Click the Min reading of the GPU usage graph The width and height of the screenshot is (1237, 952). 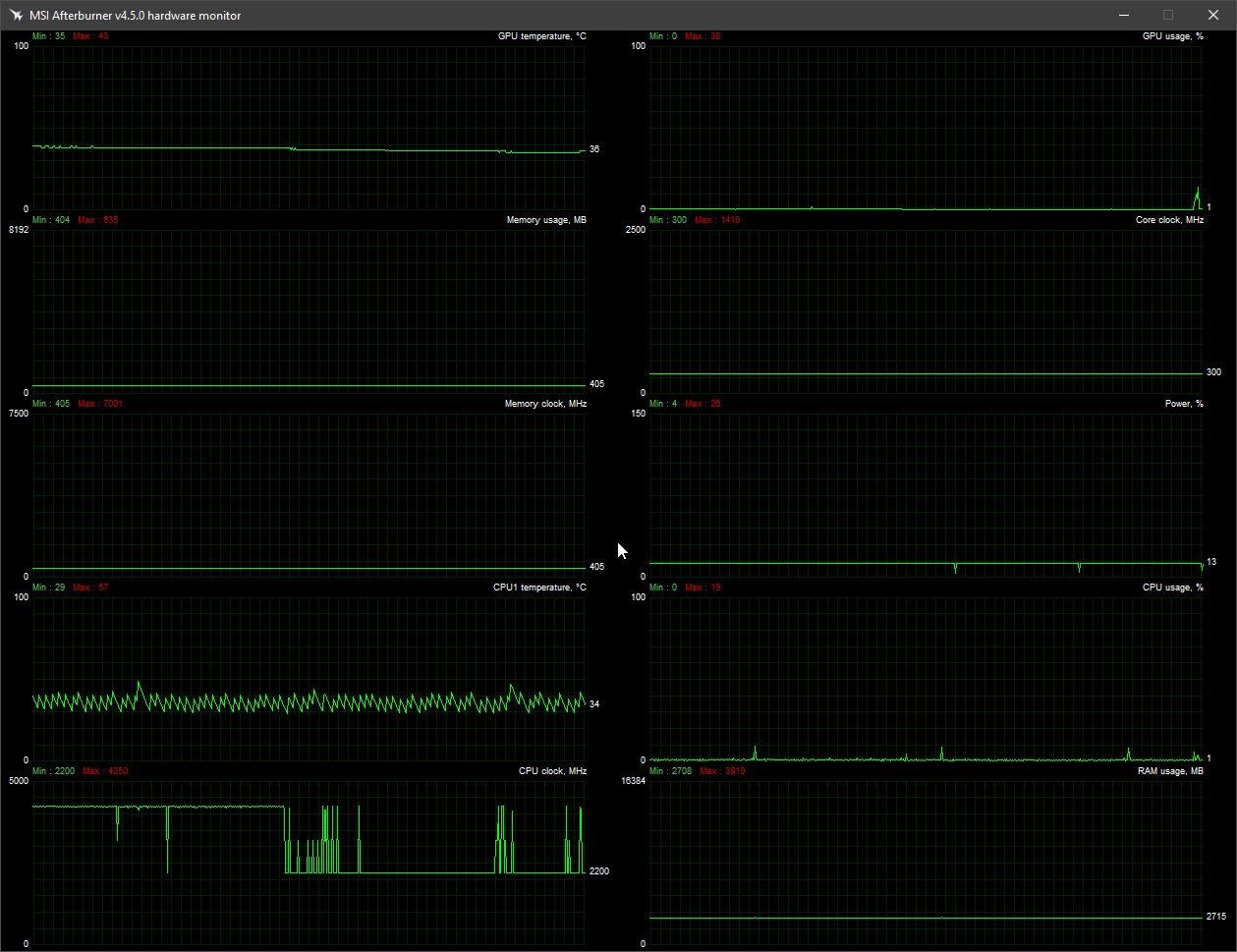[663, 36]
